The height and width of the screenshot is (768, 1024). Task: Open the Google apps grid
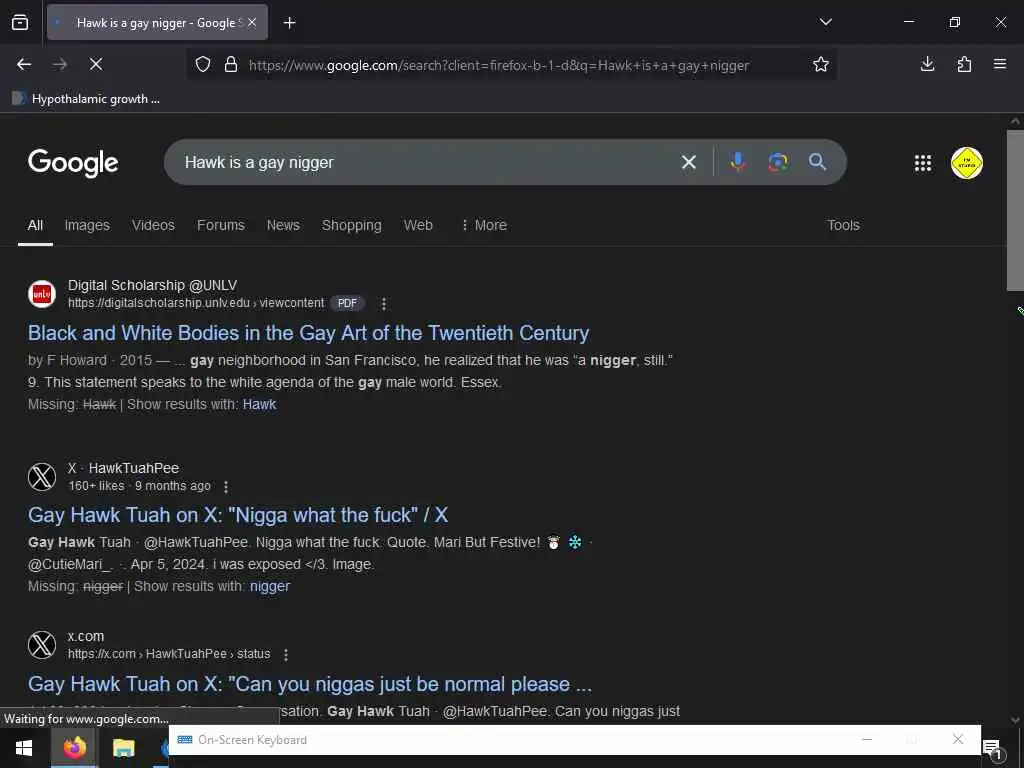923,163
